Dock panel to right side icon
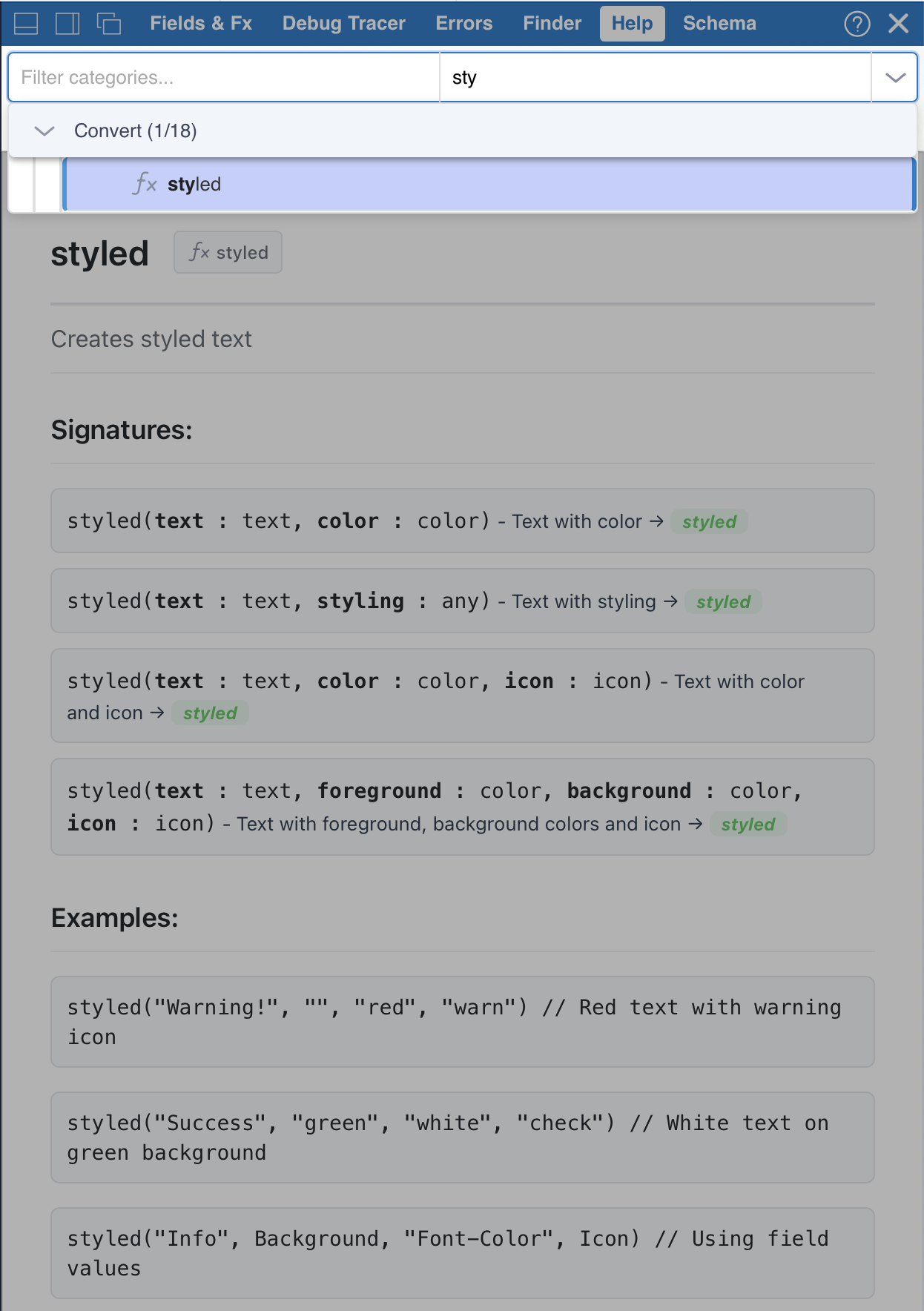Screen dimensions: 924x1311 [x=67, y=24]
